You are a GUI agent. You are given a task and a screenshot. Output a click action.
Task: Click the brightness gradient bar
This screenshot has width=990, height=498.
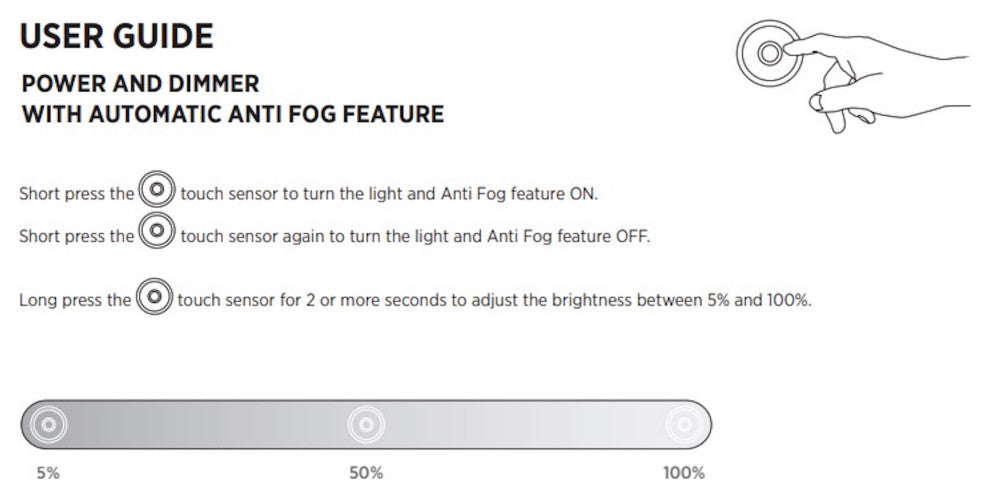coord(200,425)
